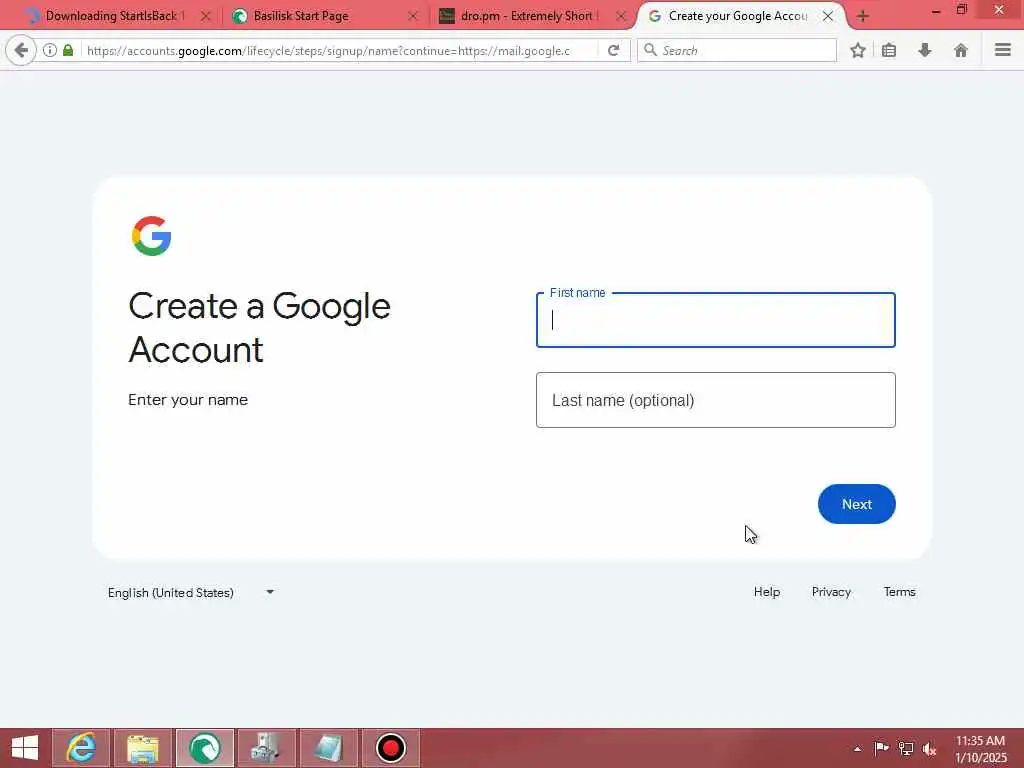1024x768 pixels.
Task: Open the Help link
Action: pyautogui.click(x=767, y=592)
